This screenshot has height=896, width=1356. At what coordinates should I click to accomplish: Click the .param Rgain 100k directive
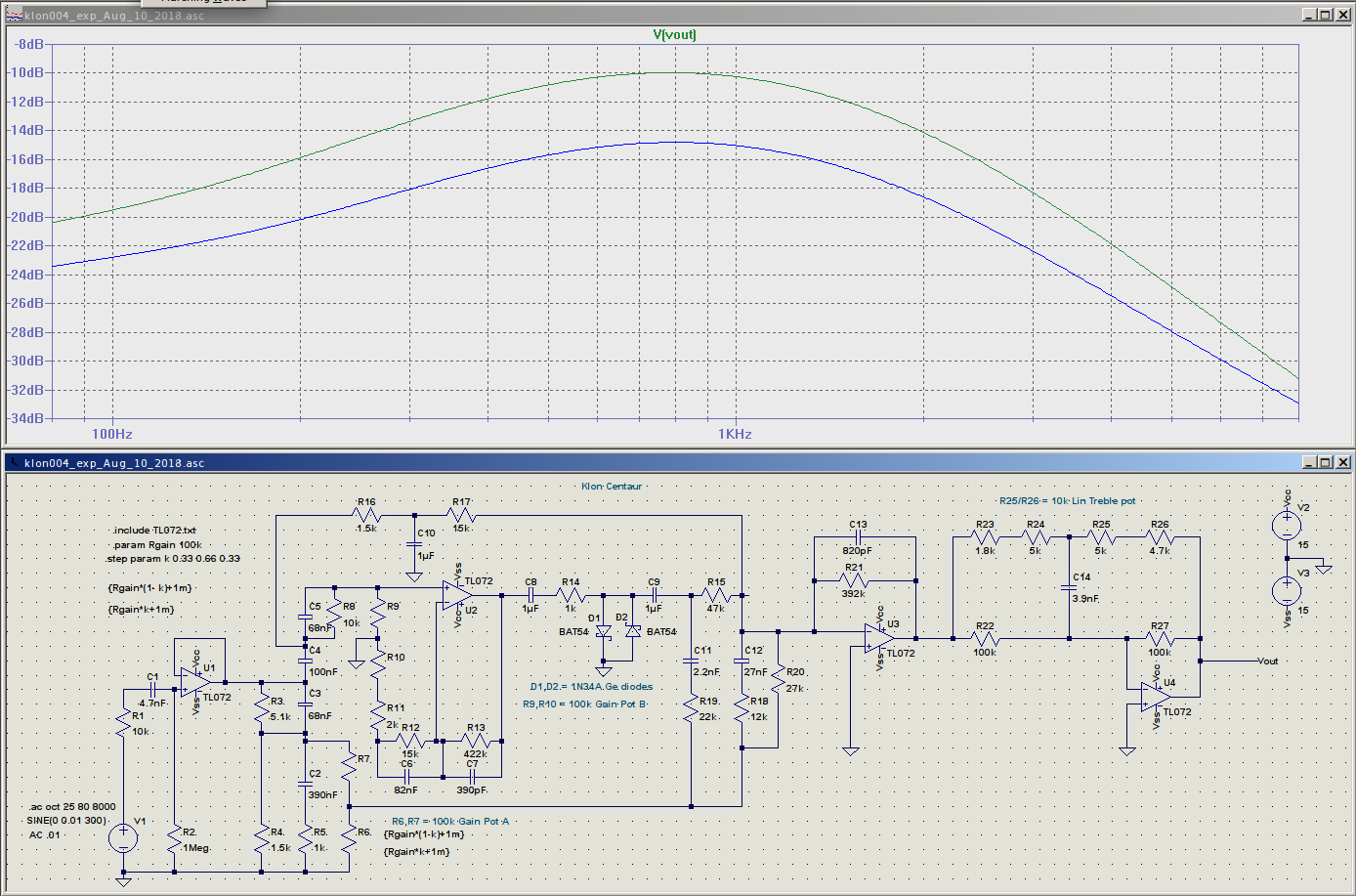point(156,544)
